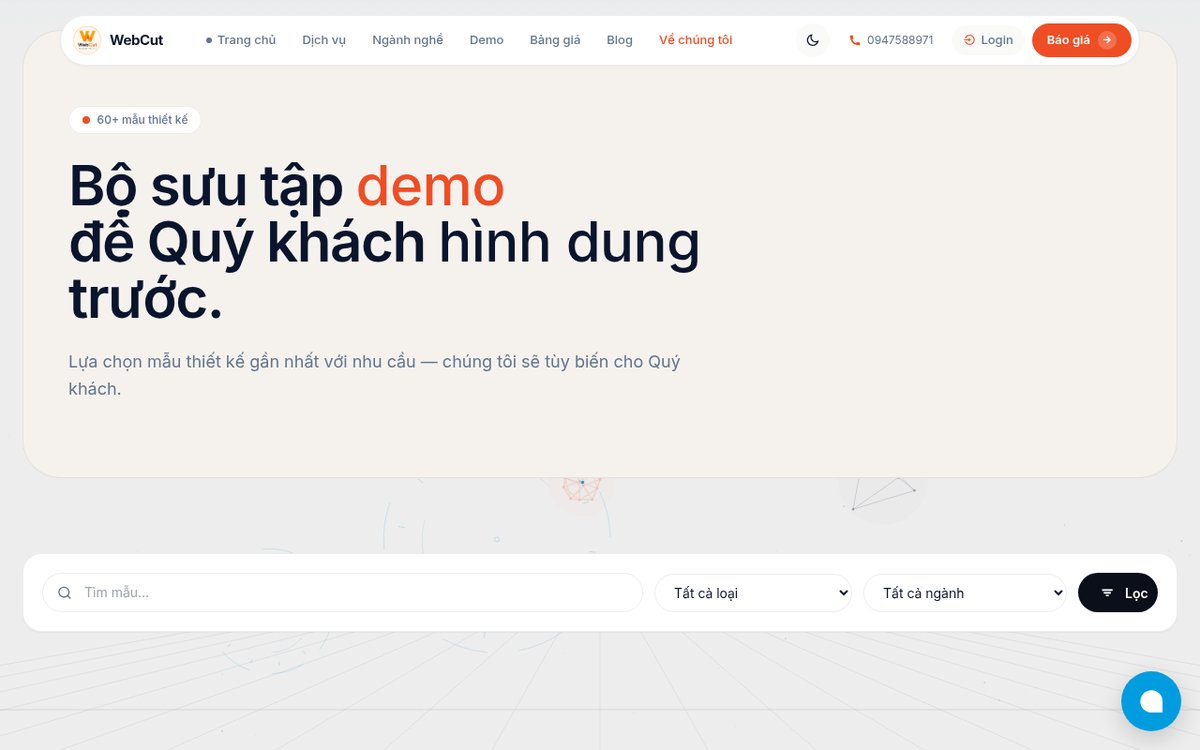Open the chat bubble widget

tap(1151, 701)
